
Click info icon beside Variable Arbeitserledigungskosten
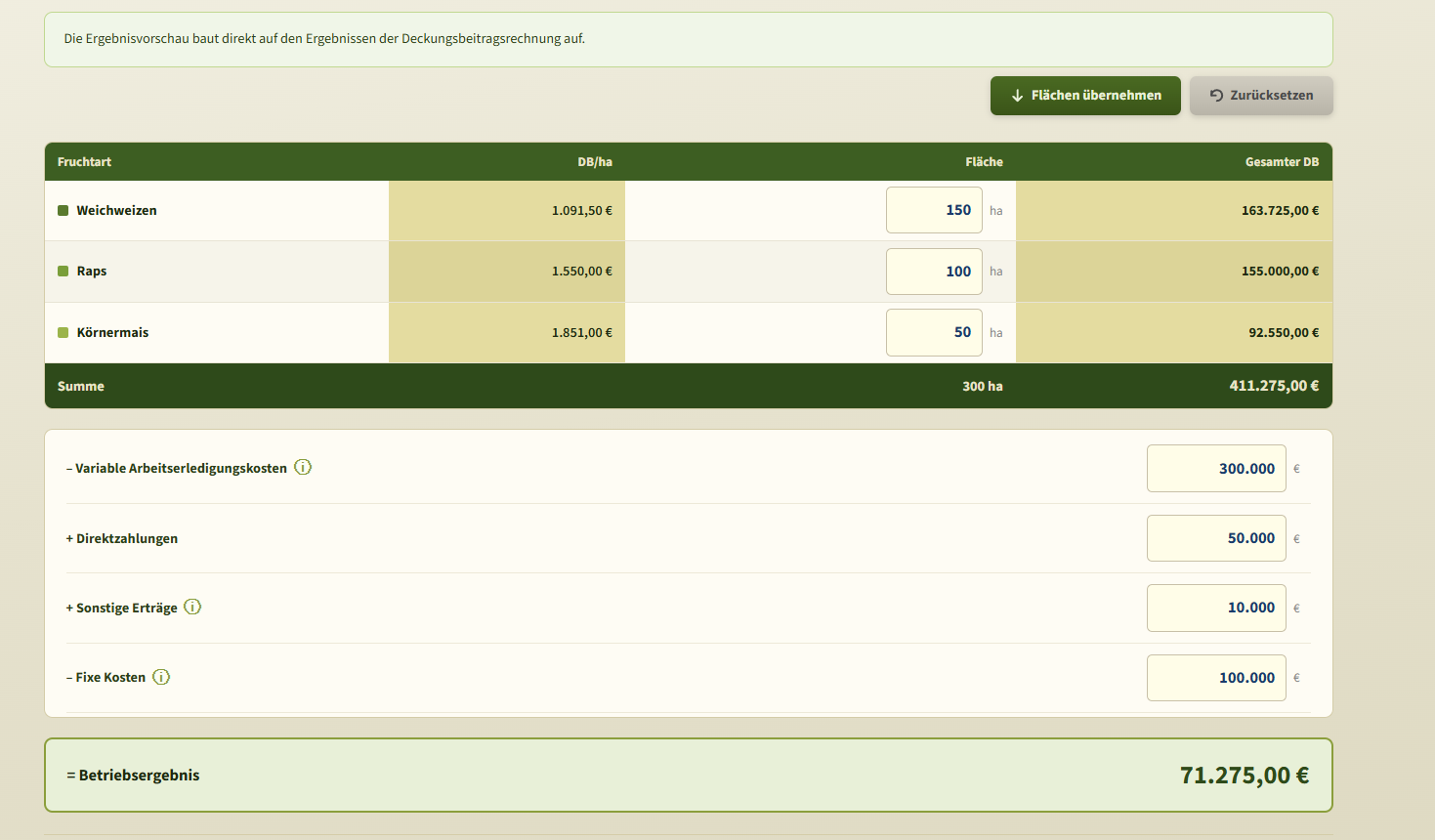tap(303, 468)
